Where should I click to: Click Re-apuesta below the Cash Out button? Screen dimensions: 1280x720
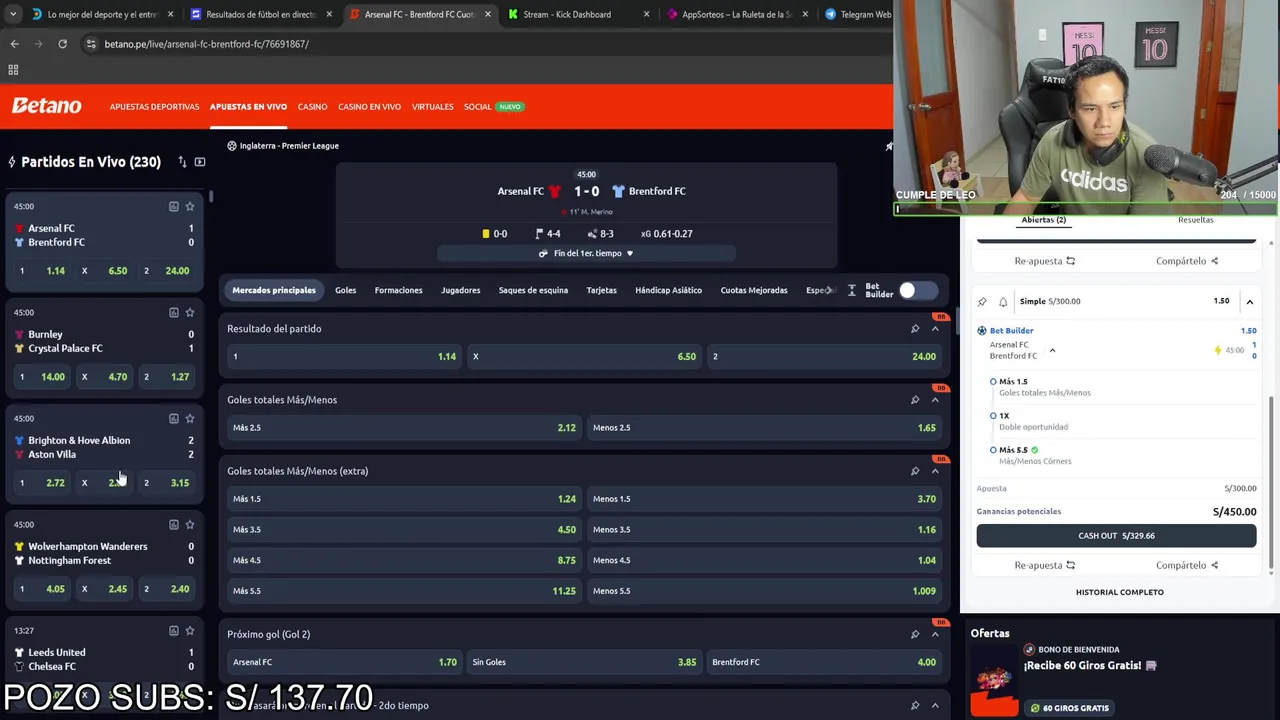1044,565
